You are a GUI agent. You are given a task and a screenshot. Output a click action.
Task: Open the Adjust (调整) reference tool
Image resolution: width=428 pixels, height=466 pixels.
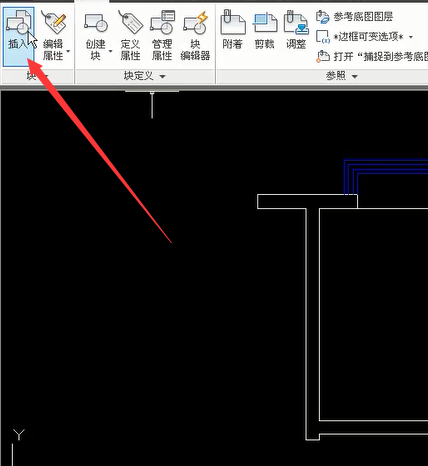(x=296, y=30)
